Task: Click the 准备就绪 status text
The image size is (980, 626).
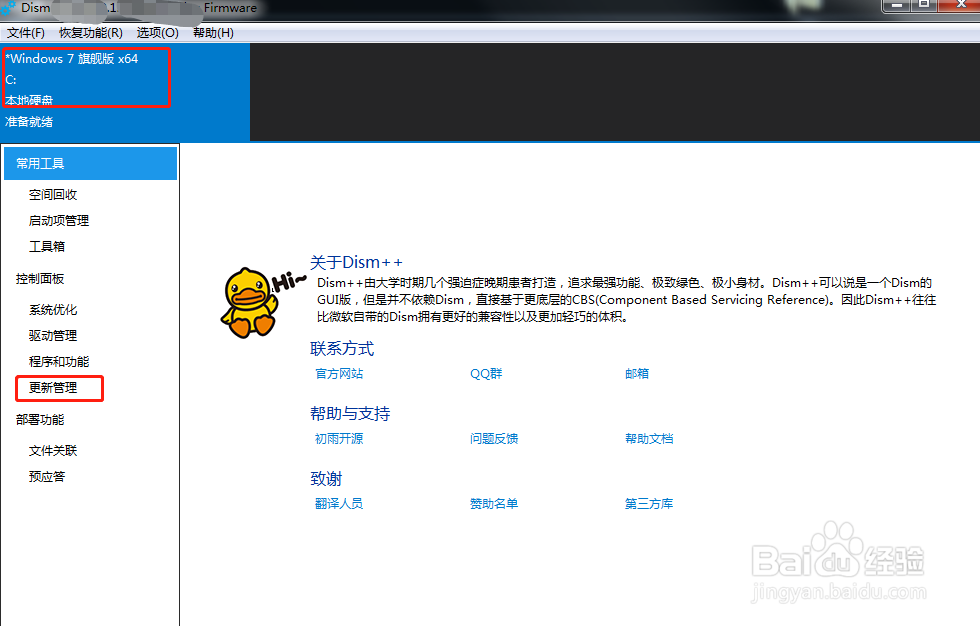Action: (x=29, y=122)
